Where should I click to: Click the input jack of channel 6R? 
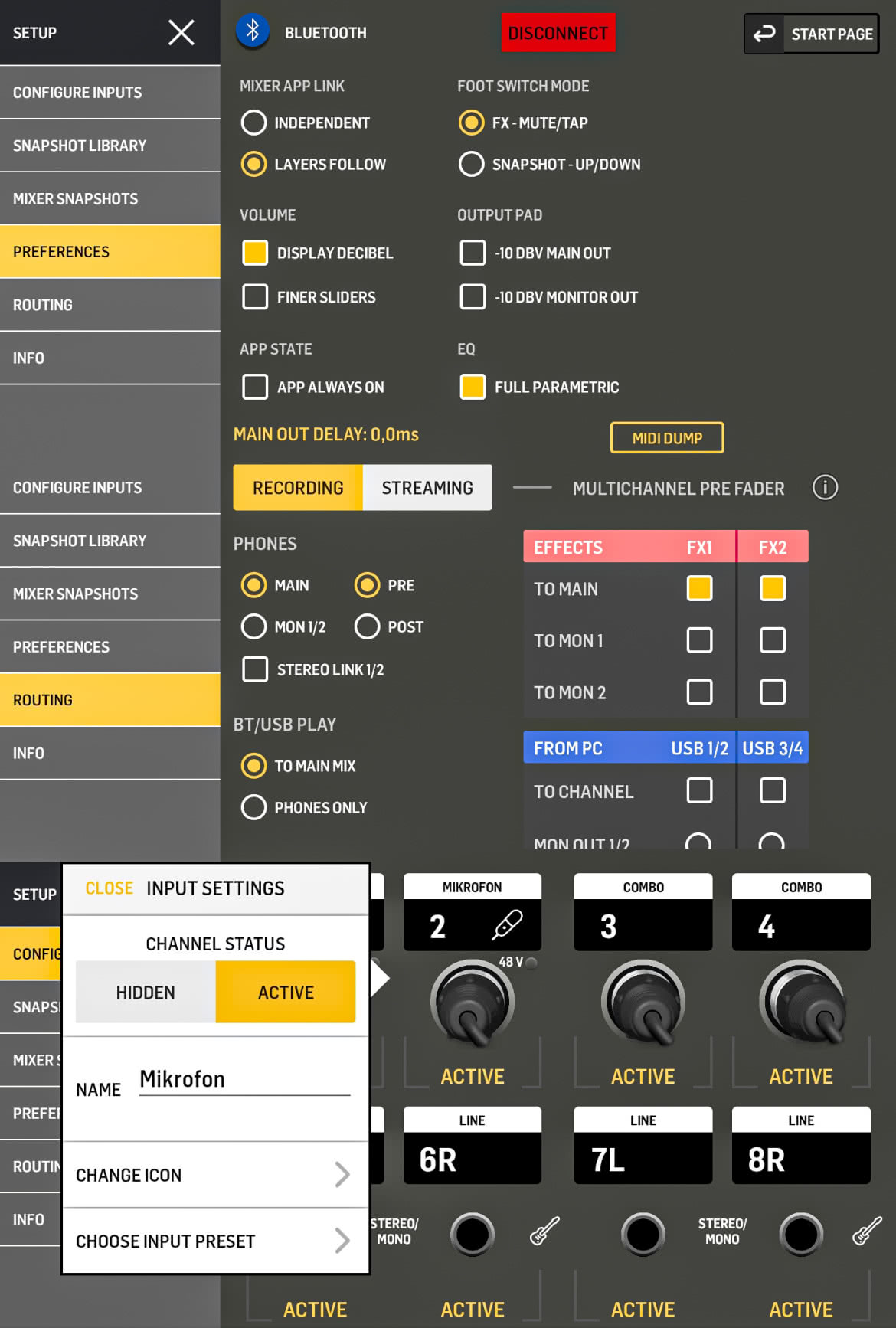(472, 1234)
